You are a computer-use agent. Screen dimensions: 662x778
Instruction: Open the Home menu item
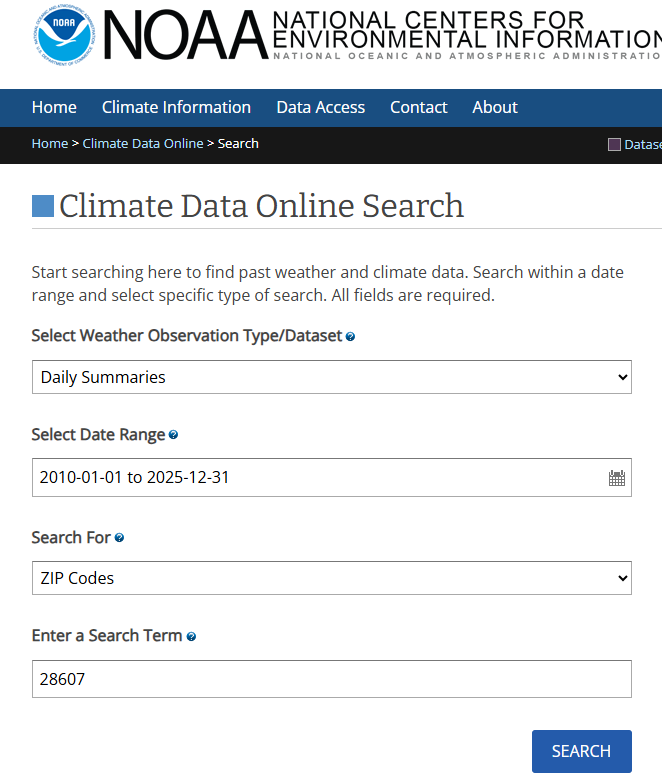click(x=54, y=107)
